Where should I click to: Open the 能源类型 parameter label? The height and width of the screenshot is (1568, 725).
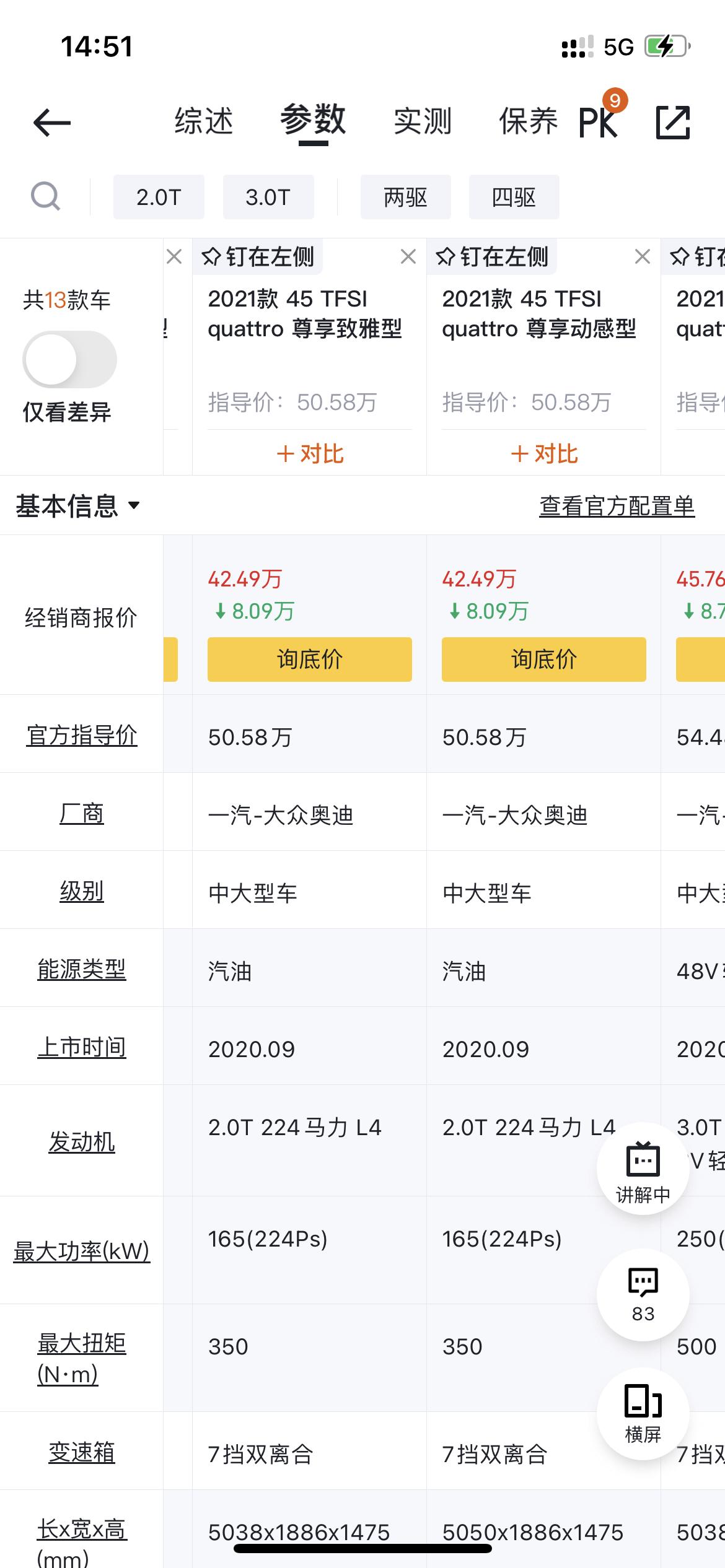point(82,969)
